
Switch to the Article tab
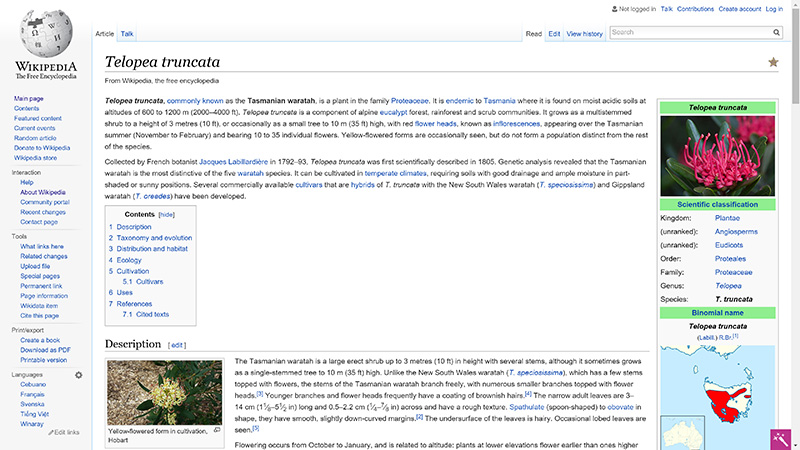coord(105,34)
